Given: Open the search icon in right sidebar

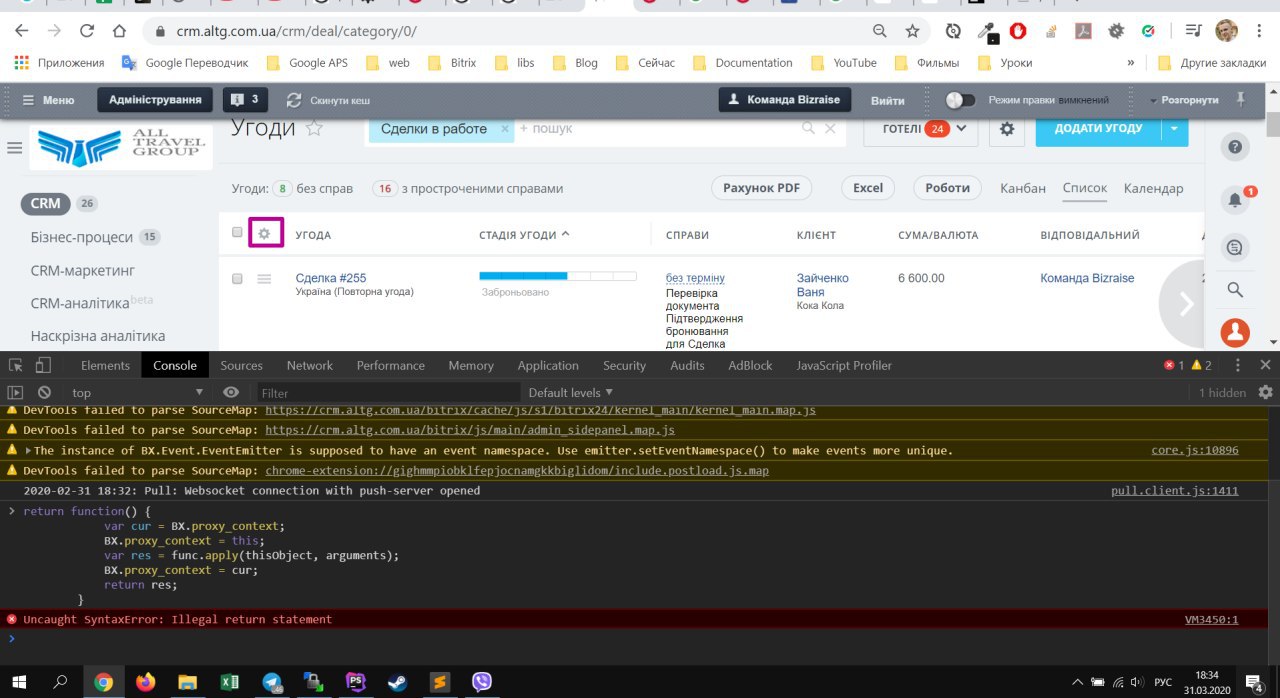Looking at the screenshot, I should 1235,290.
